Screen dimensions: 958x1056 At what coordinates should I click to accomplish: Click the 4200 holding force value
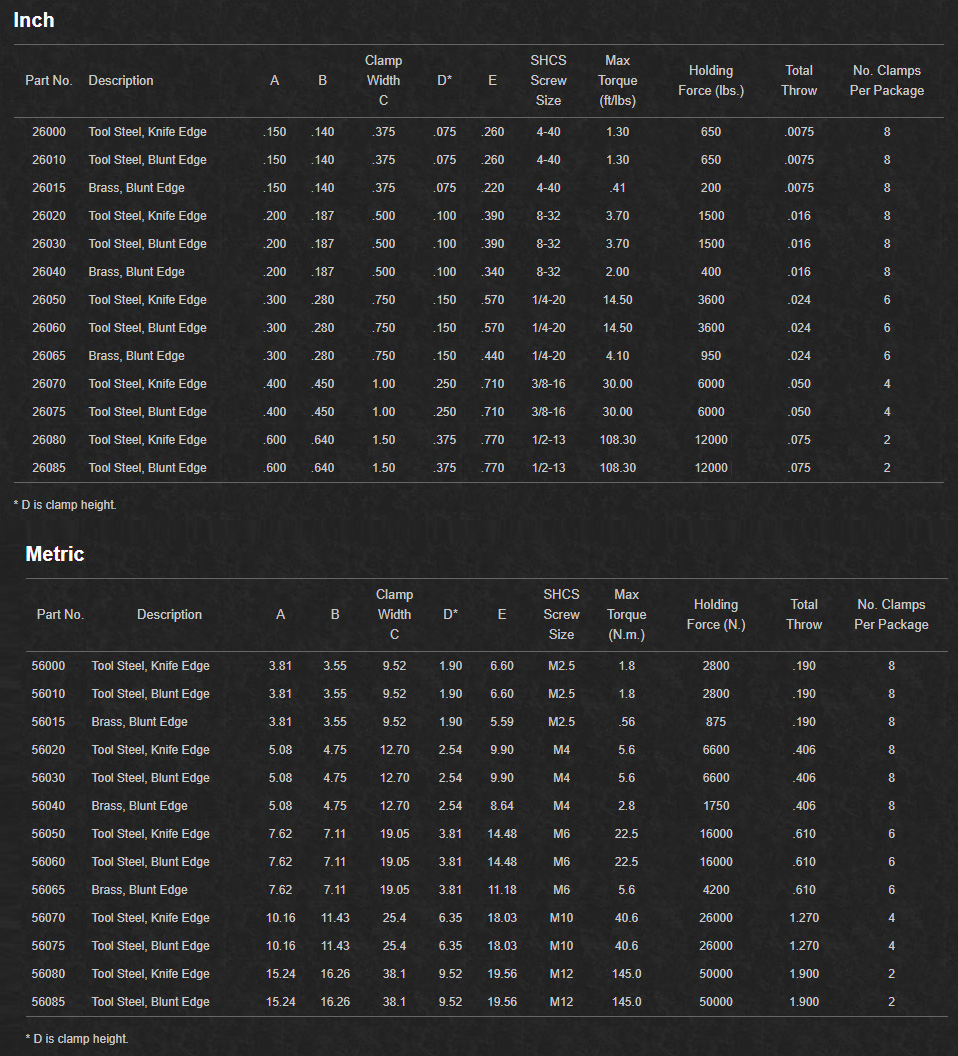(x=716, y=890)
